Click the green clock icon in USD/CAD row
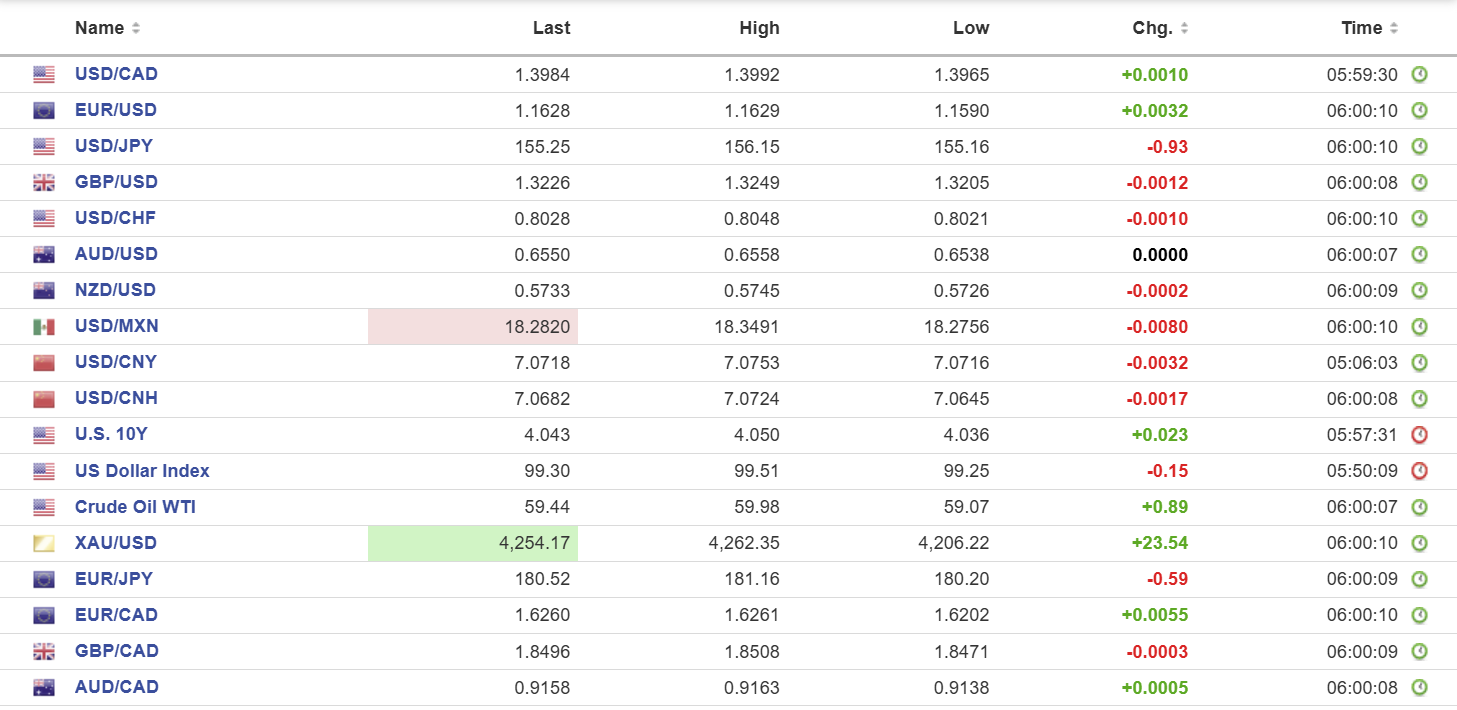The width and height of the screenshot is (1457, 710). click(1419, 75)
